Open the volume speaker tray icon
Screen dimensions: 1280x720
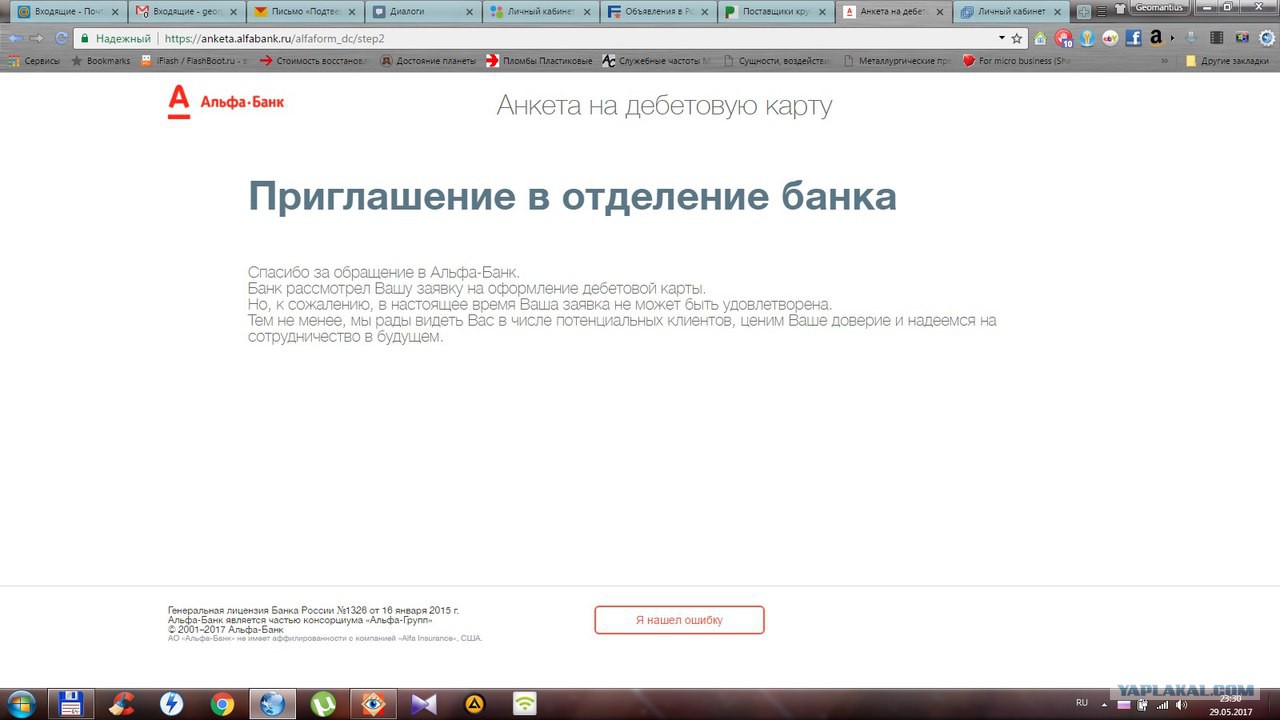(1182, 704)
